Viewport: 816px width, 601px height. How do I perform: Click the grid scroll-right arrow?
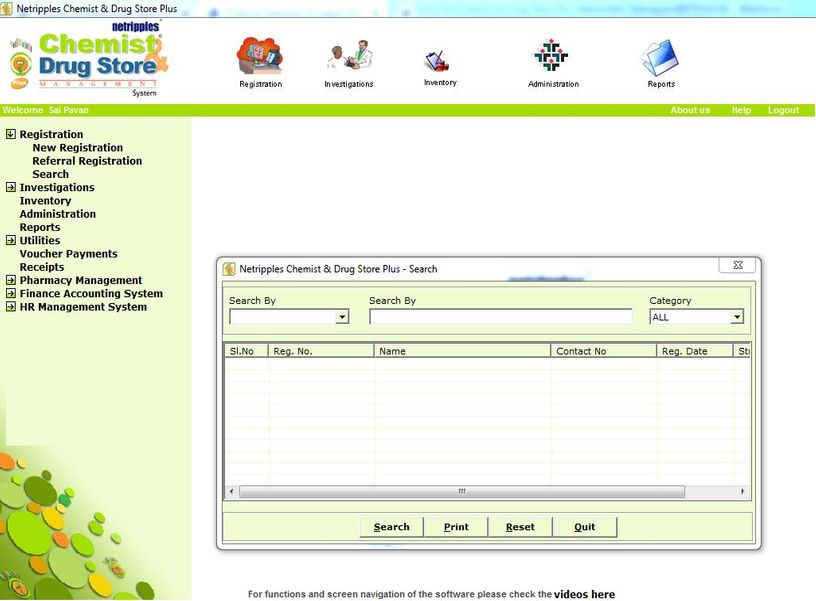[742, 492]
